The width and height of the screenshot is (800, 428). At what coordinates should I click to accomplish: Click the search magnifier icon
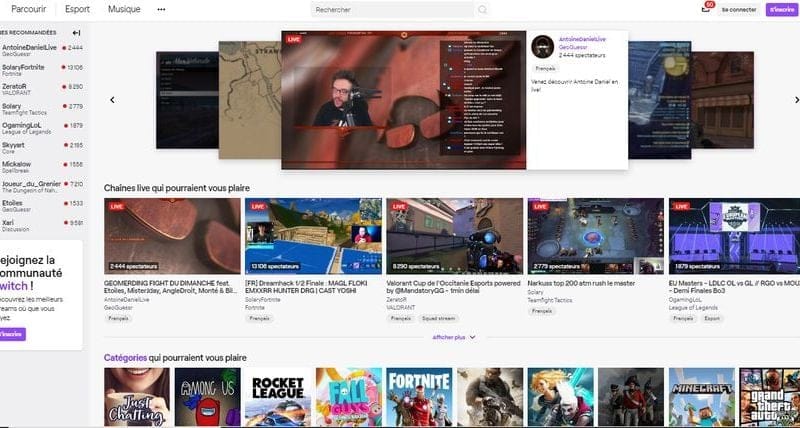click(x=483, y=10)
